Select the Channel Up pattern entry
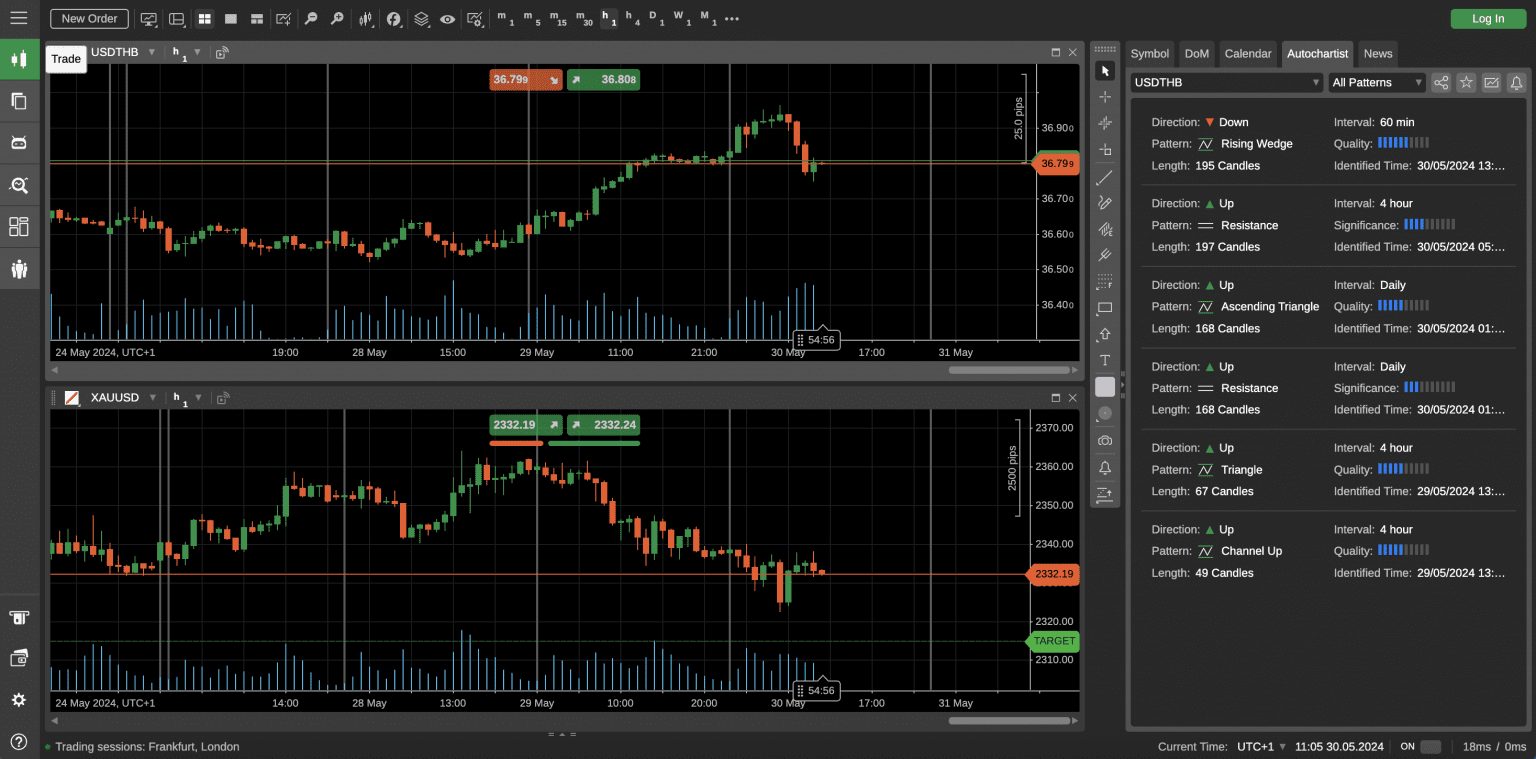Image resolution: width=1536 pixels, height=759 pixels. point(1326,551)
